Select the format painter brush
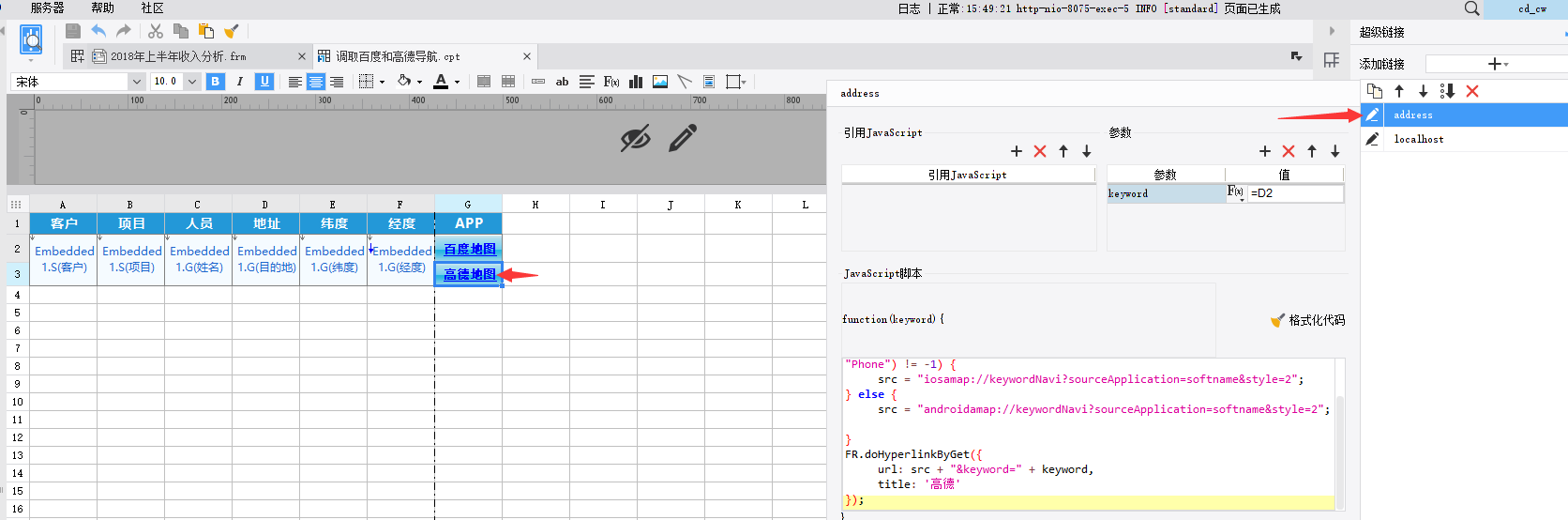 pos(232,31)
